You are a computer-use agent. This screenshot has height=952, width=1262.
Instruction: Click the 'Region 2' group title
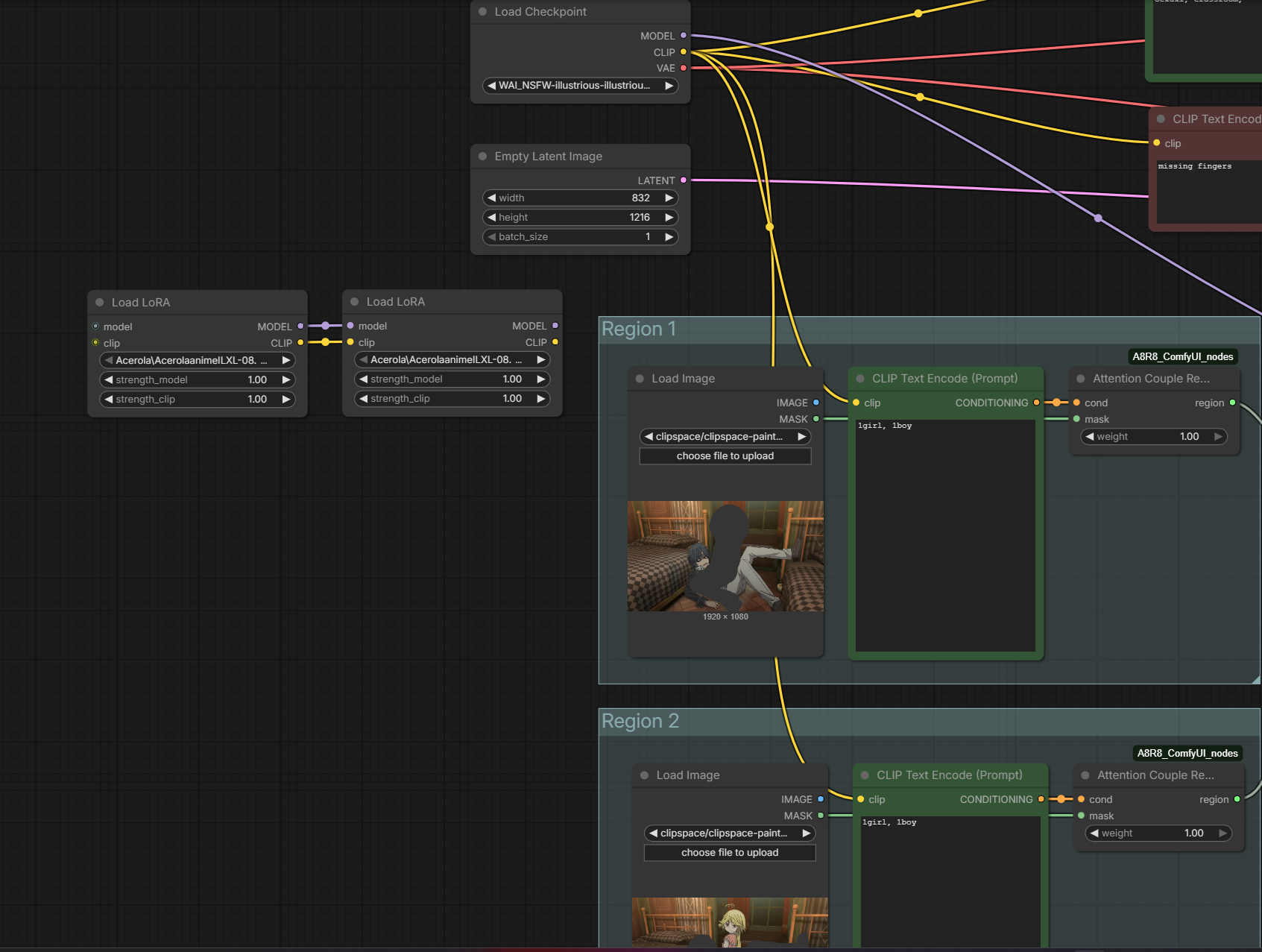click(x=640, y=722)
